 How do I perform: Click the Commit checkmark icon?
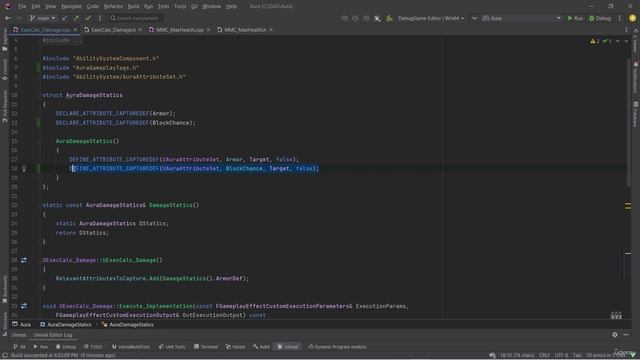88,18
